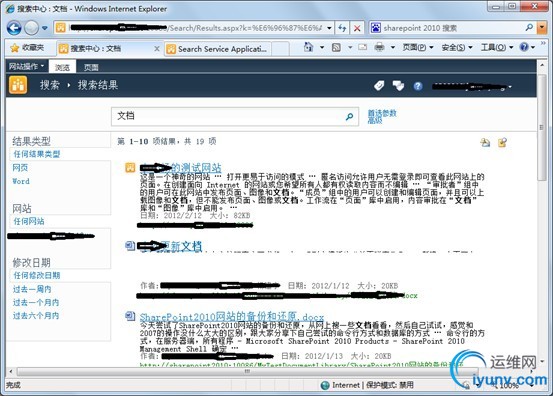Open the 工具(O) menu
553x396 pixels.
click(497, 47)
